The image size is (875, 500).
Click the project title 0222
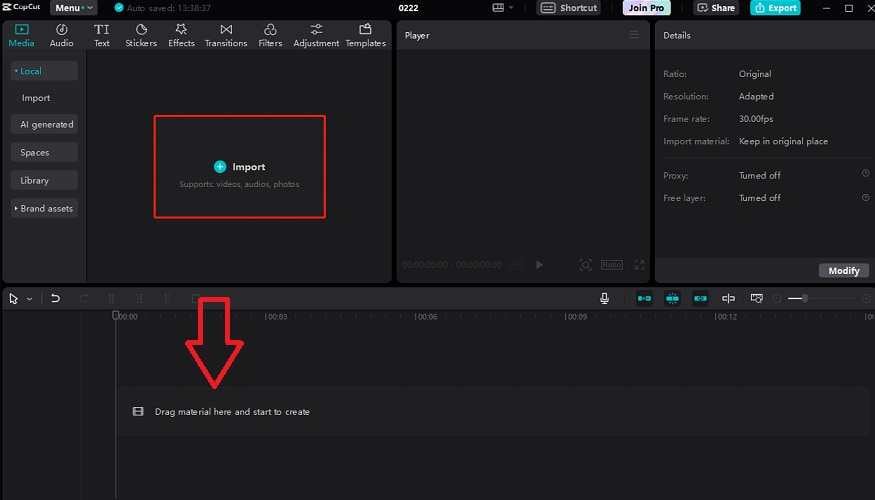[x=408, y=8]
